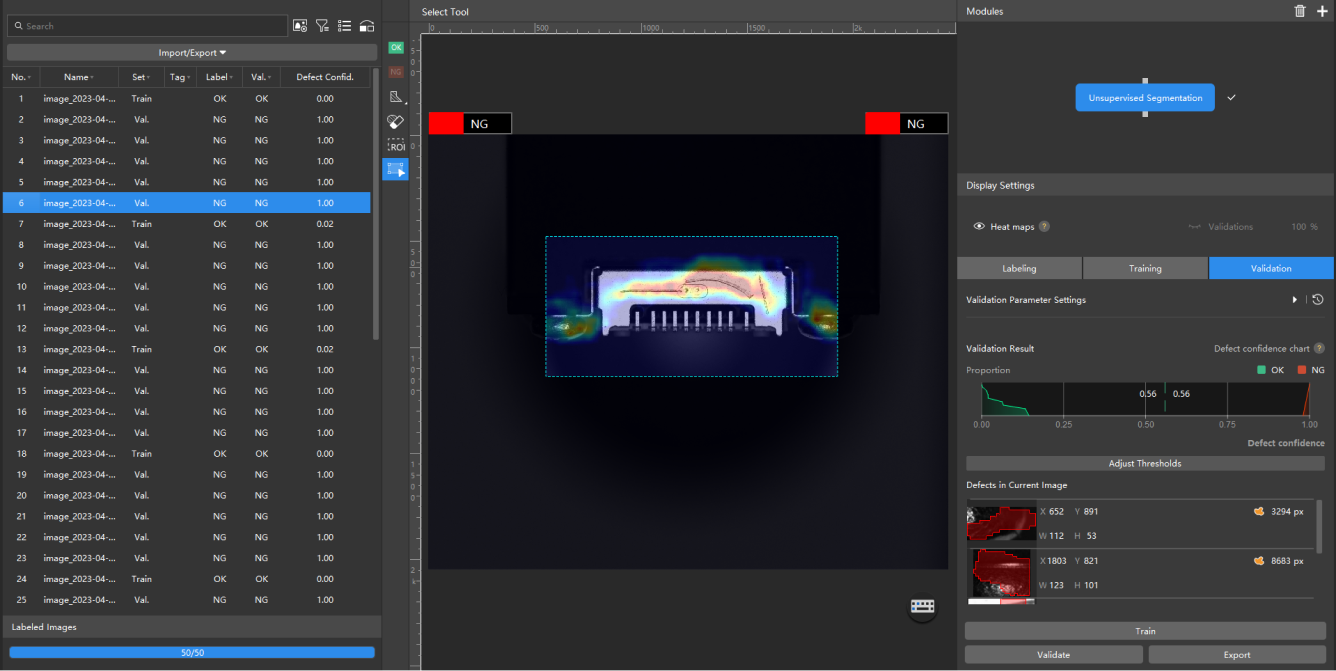Expand Validation Parameter Settings arrow
The image size is (1336, 671).
pos(1294,300)
